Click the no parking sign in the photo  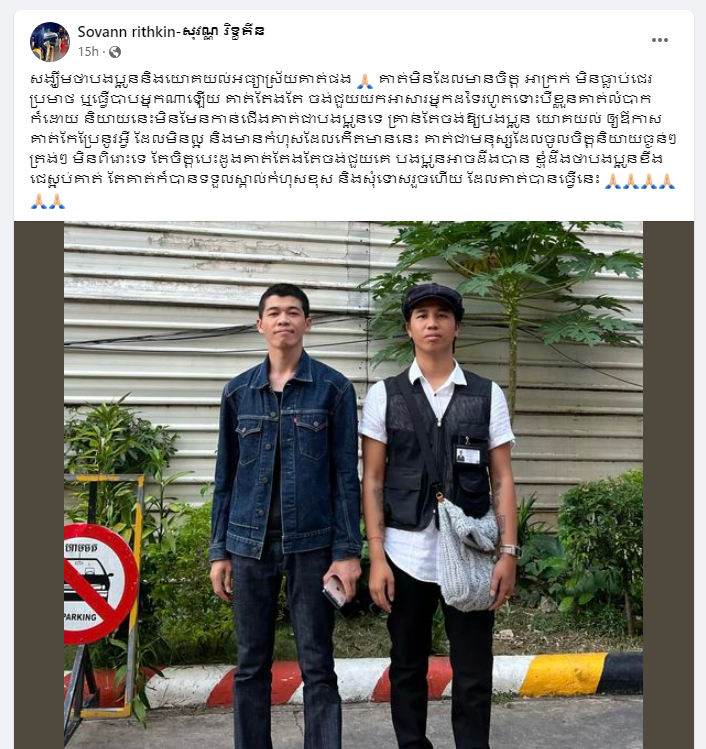[x=100, y=584]
